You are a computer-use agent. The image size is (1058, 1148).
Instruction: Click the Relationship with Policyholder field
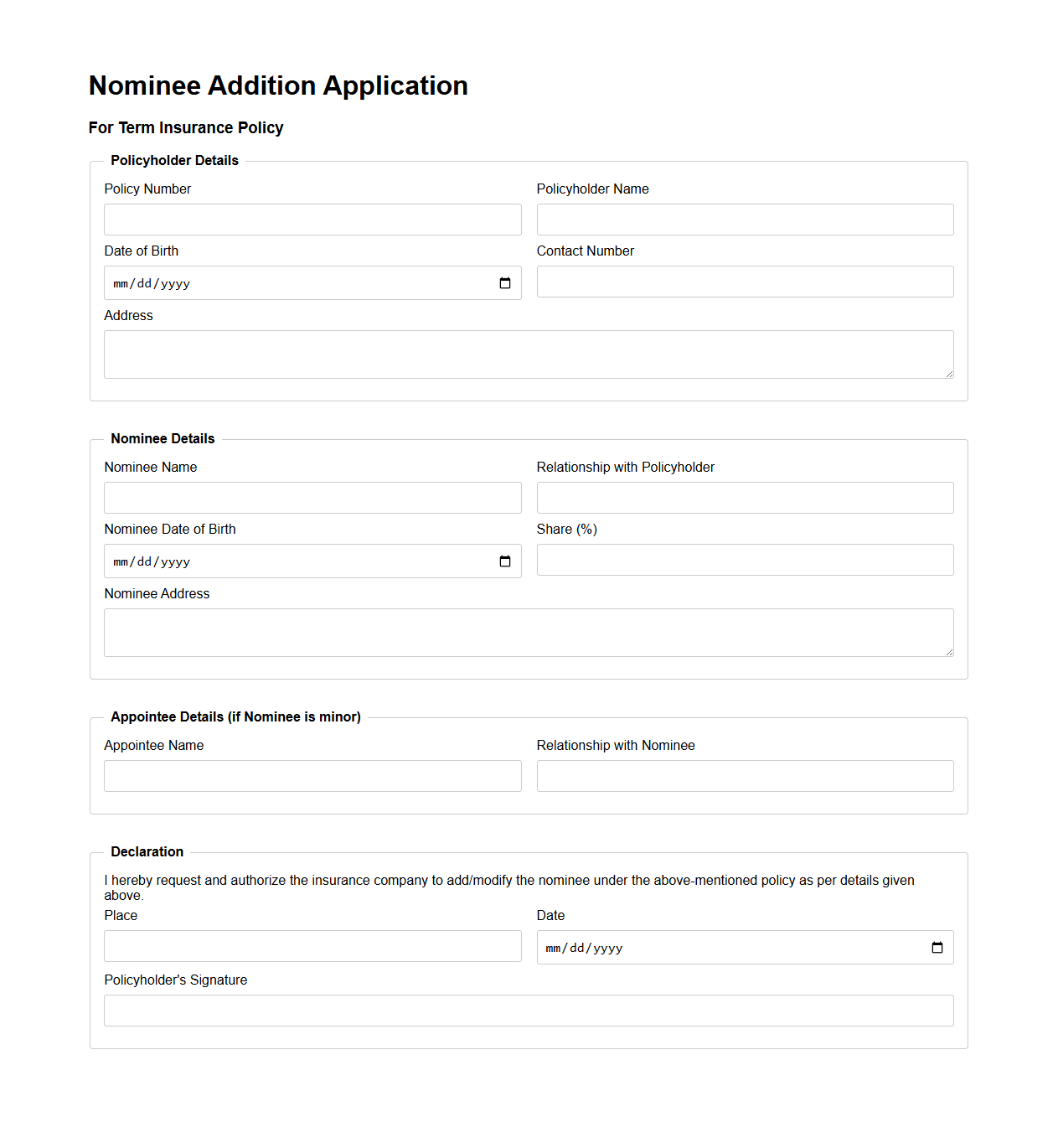[x=745, y=497]
